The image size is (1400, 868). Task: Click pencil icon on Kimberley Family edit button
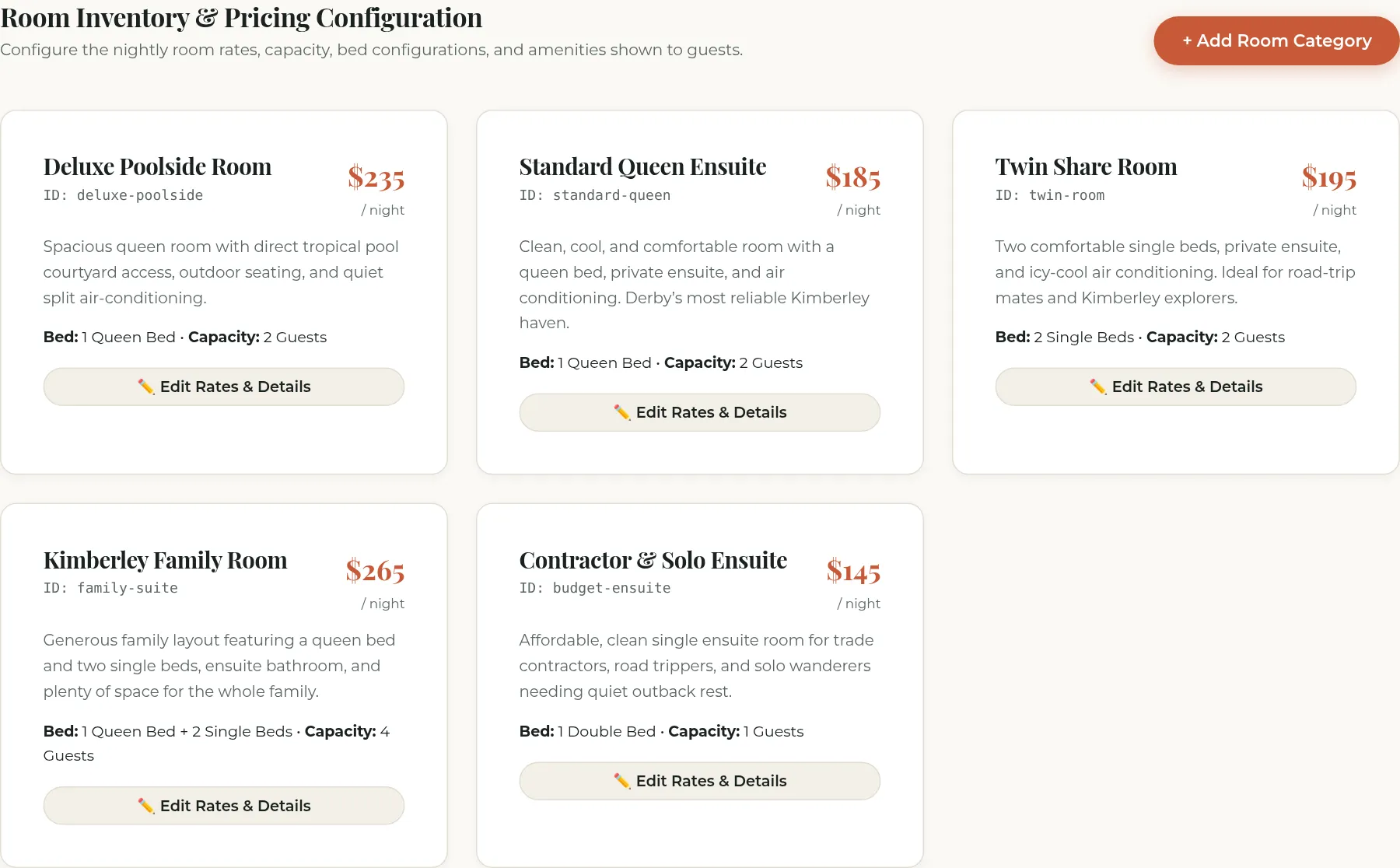pos(146,806)
